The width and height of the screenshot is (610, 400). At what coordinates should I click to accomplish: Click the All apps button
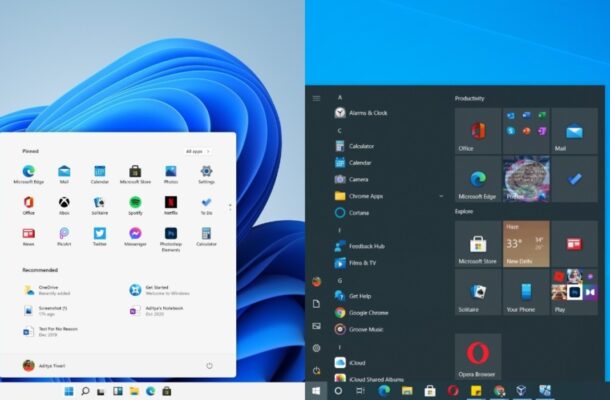point(198,151)
